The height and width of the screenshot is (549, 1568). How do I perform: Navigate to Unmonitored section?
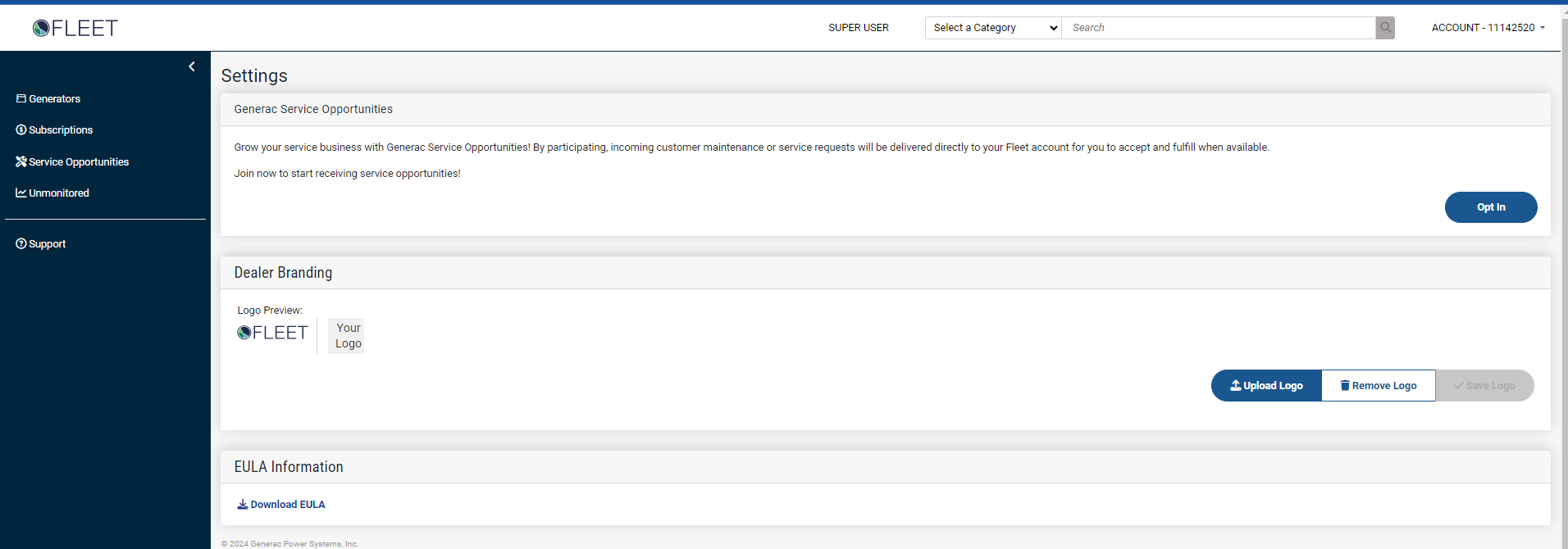[59, 193]
